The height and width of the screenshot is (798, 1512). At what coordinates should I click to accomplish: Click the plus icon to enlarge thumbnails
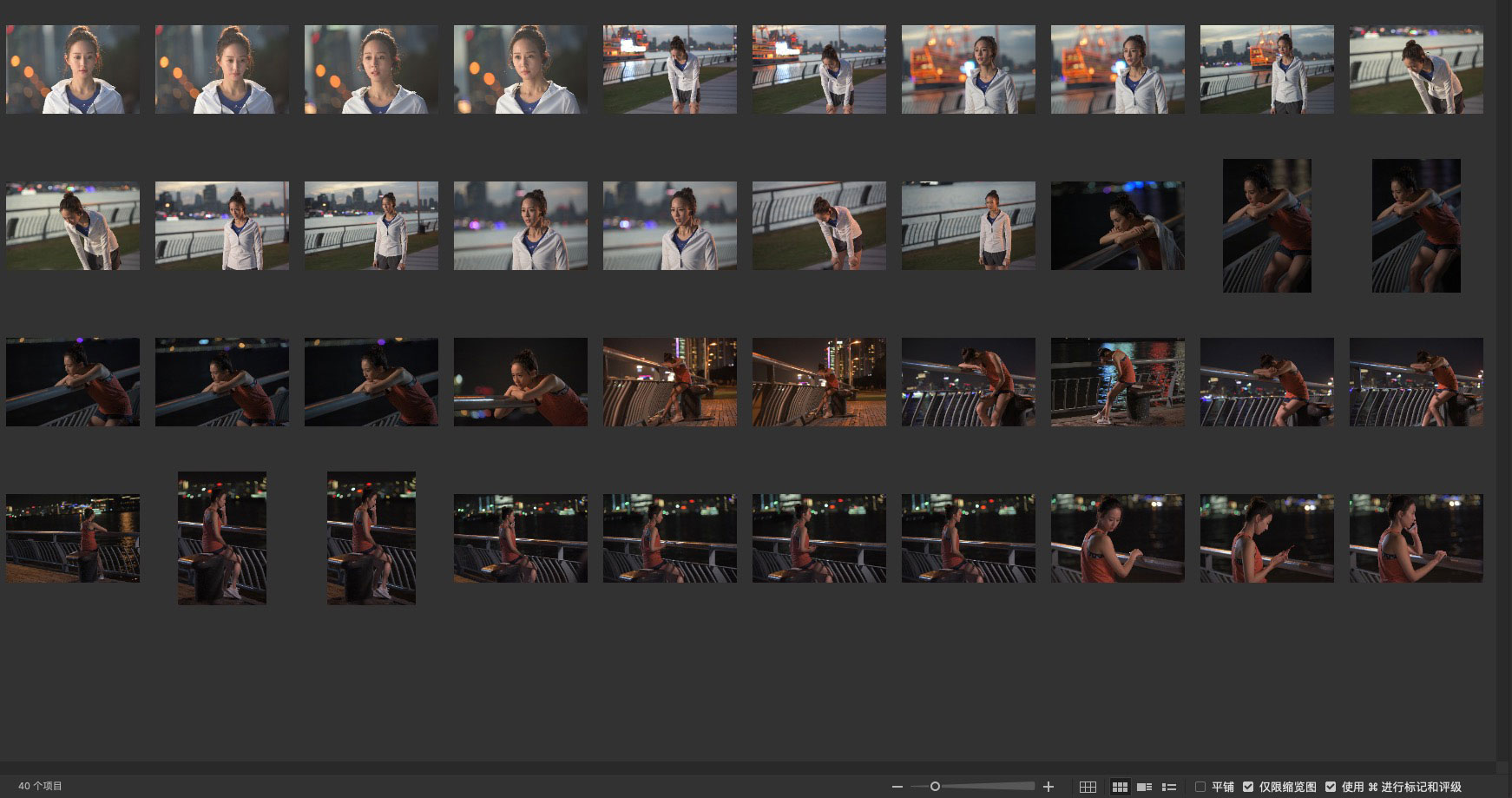click(1049, 787)
